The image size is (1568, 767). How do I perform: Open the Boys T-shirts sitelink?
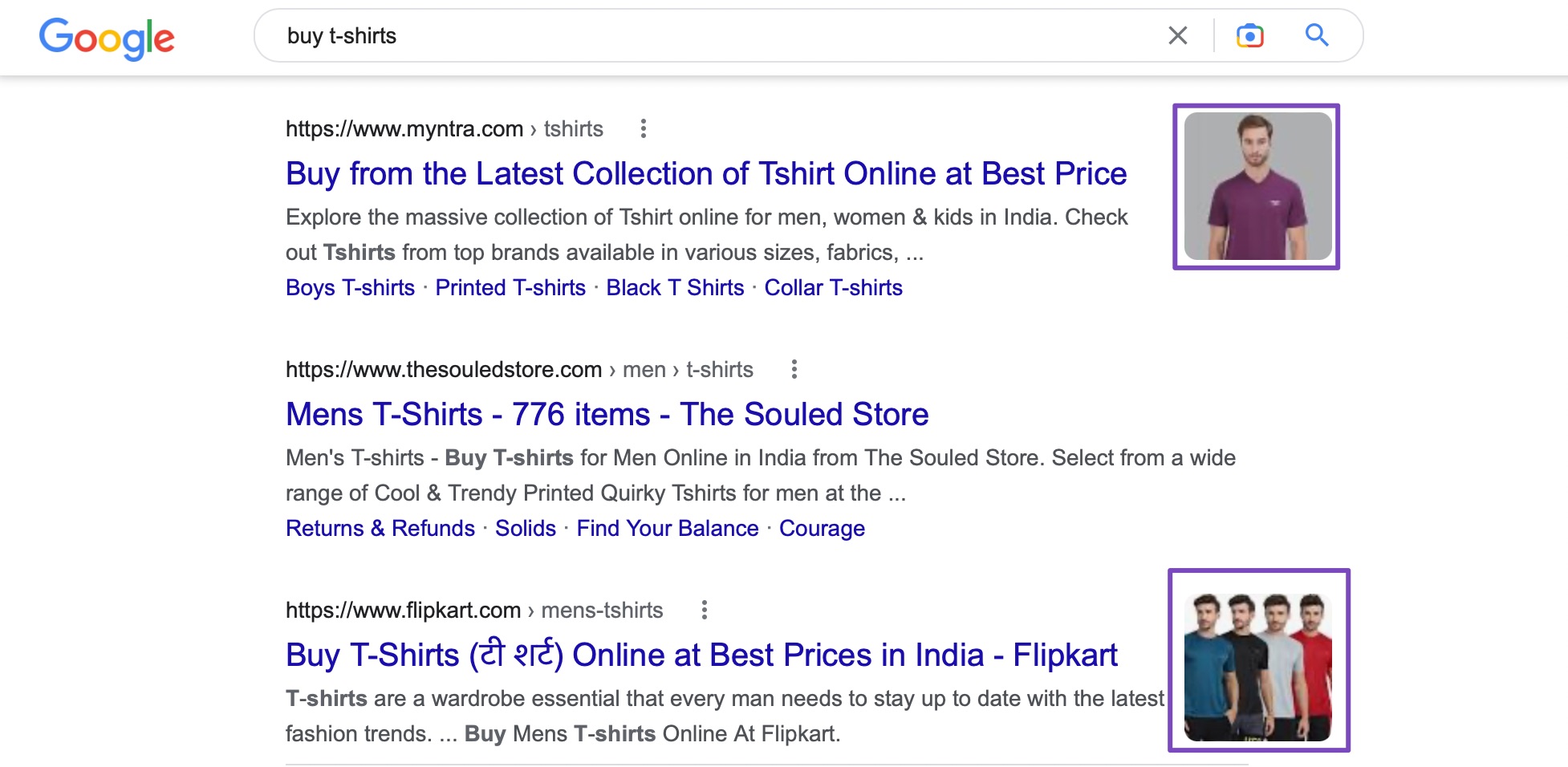(350, 288)
